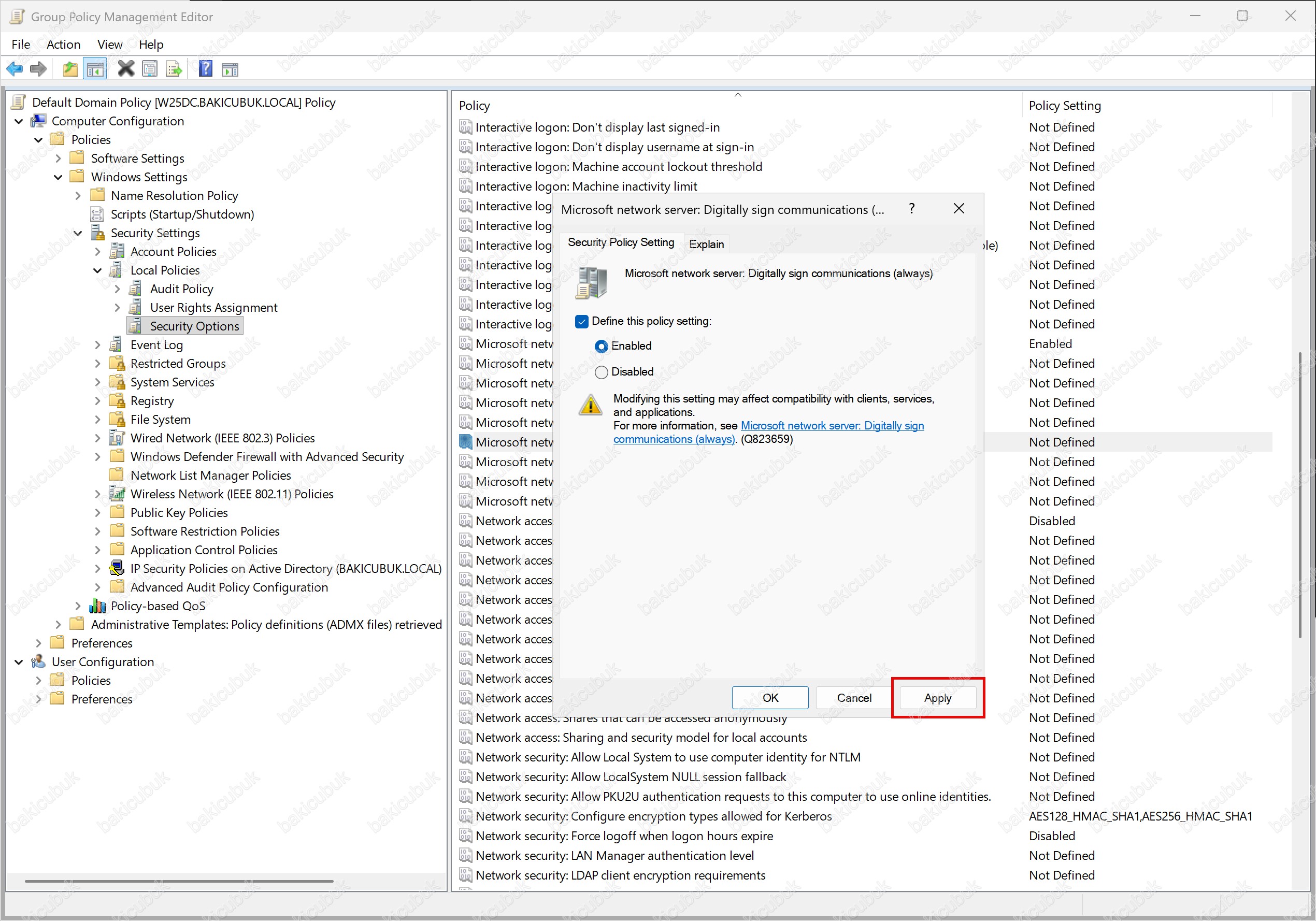This screenshot has width=1316, height=921.
Task: Collapse the Windows Settings node
Action: tap(58, 177)
